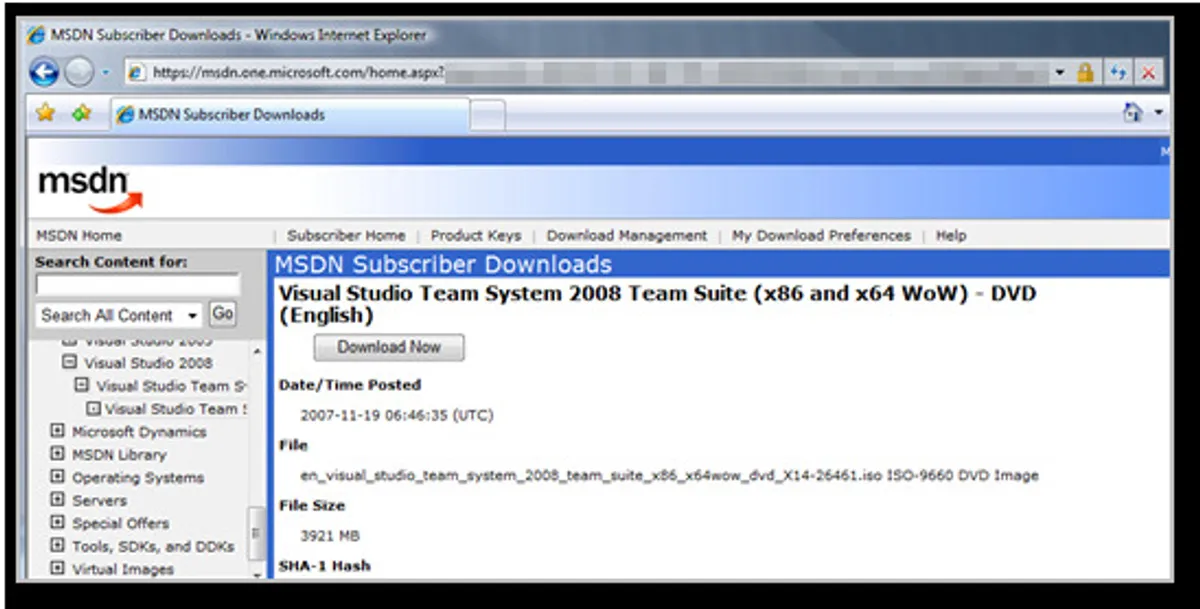Expand the Special Offers node
Viewport: 1200px width, 609px height.
[58, 523]
